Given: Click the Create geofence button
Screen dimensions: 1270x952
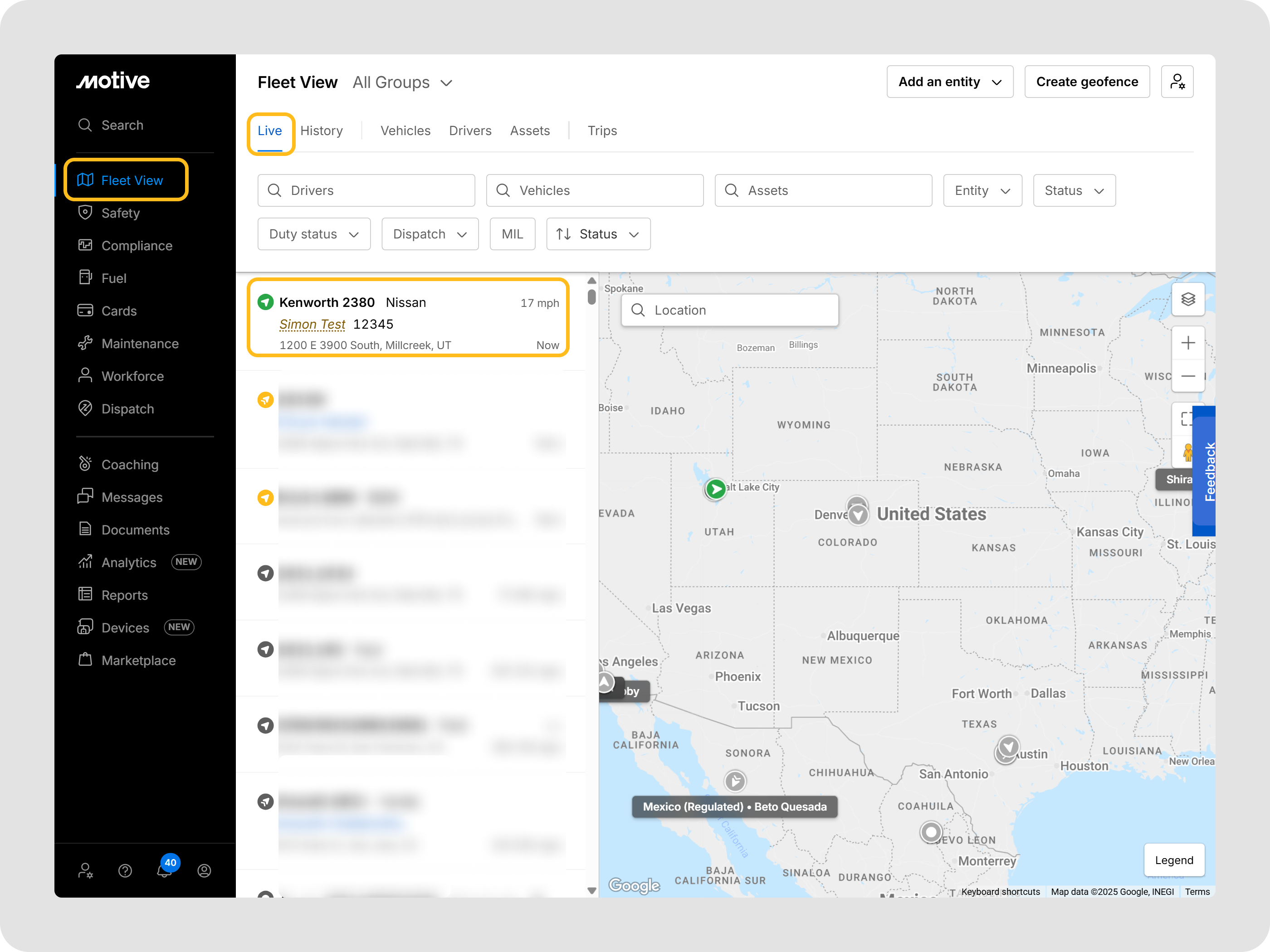Looking at the screenshot, I should pos(1086,82).
